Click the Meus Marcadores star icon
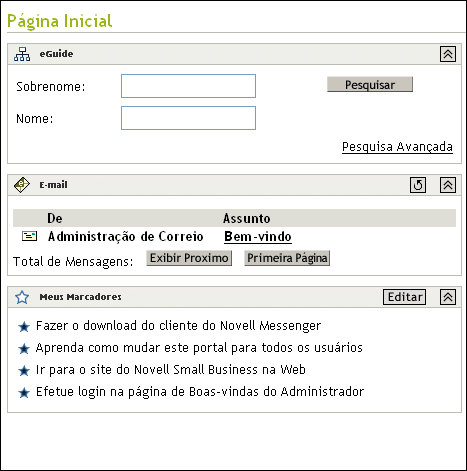The height and width of the screenshot is (471, 467). tap(22, 297)
